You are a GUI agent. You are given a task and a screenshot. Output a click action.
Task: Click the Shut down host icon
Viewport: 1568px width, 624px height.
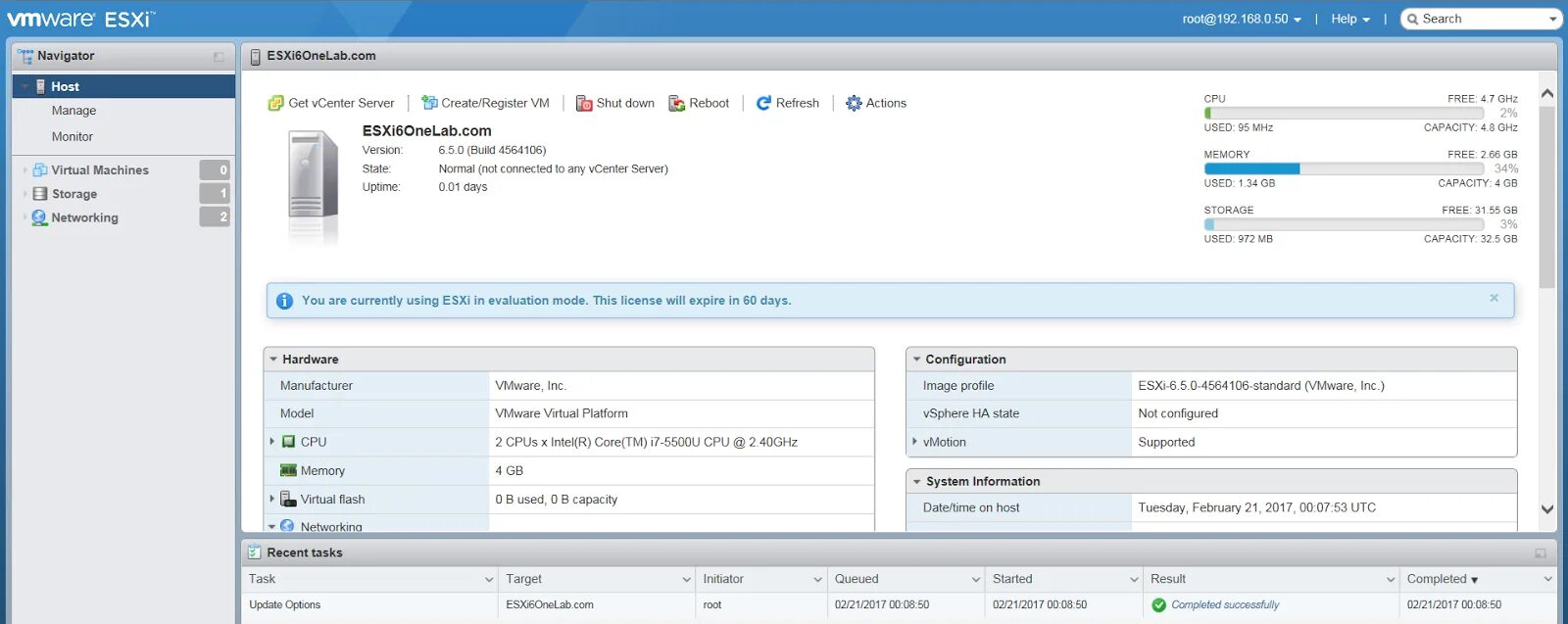point(584,103)
